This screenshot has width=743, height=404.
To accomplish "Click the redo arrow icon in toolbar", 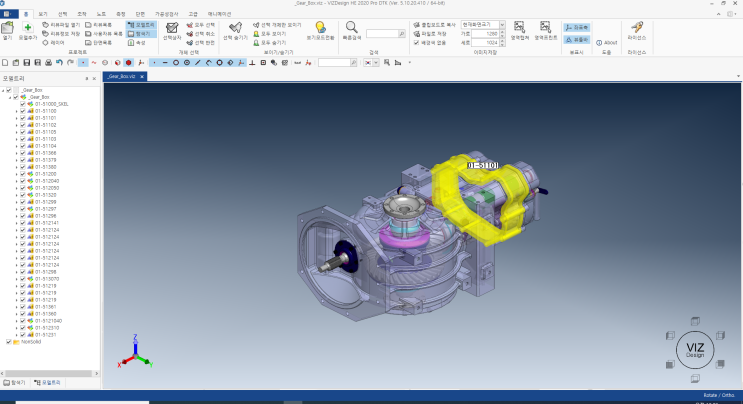I will 70,63.
